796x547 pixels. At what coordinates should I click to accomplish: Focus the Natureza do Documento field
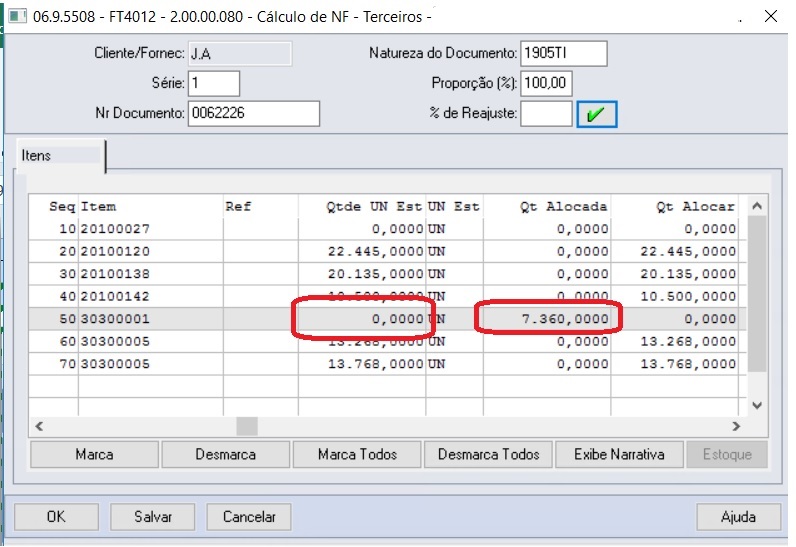coord(564,54)
